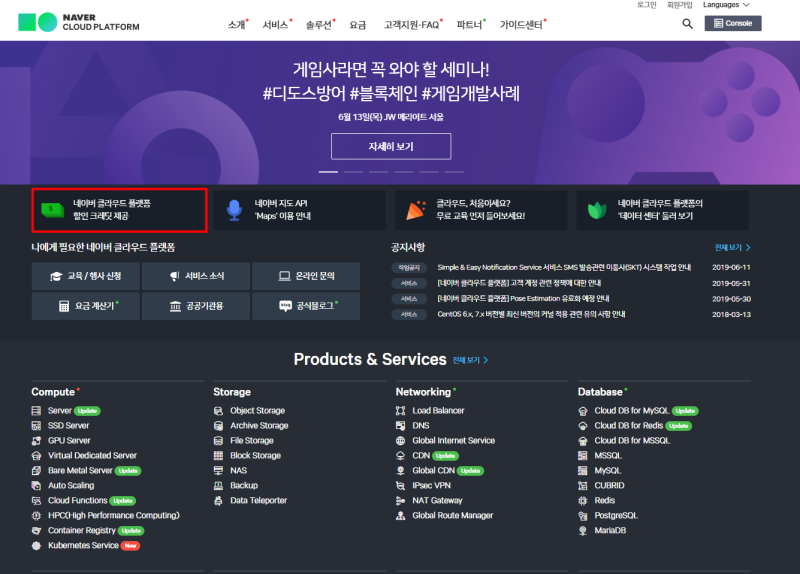Click the Object Storage icon
Screen dimensions: 800x574
click(218, 411)
